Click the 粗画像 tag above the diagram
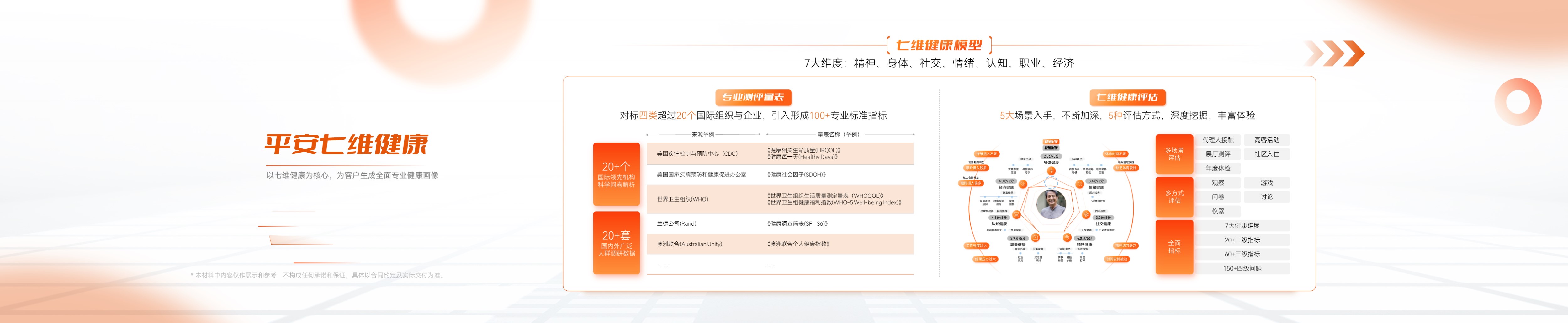1568x323 pixels. coord(1051,148)
